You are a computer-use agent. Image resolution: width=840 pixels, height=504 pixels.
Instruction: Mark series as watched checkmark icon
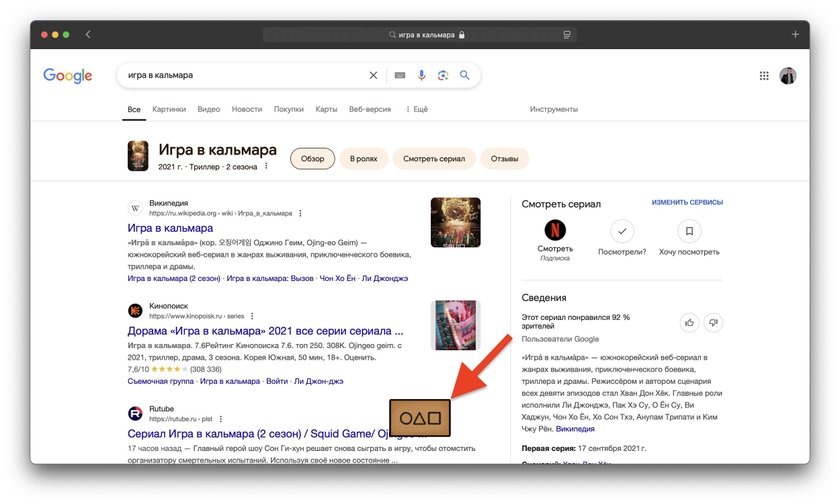[x=622, y=231]
